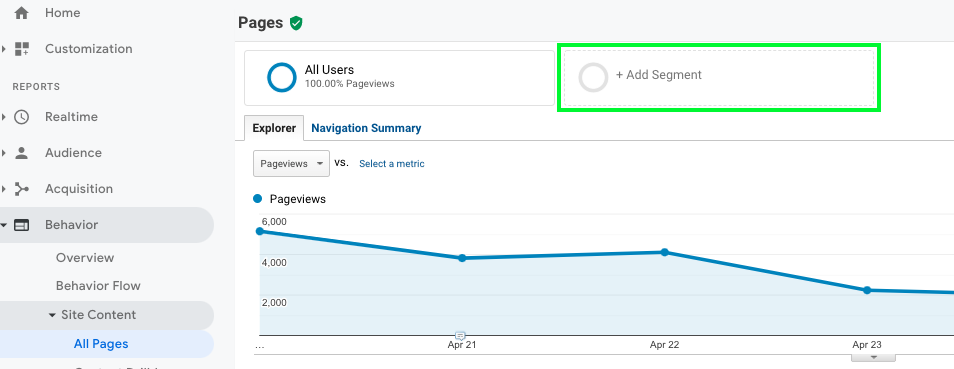The height and width of the screenshot is (369, 954).
Task: Expand the Customization arrow in sidebar
Action: (x=4, y=49)
